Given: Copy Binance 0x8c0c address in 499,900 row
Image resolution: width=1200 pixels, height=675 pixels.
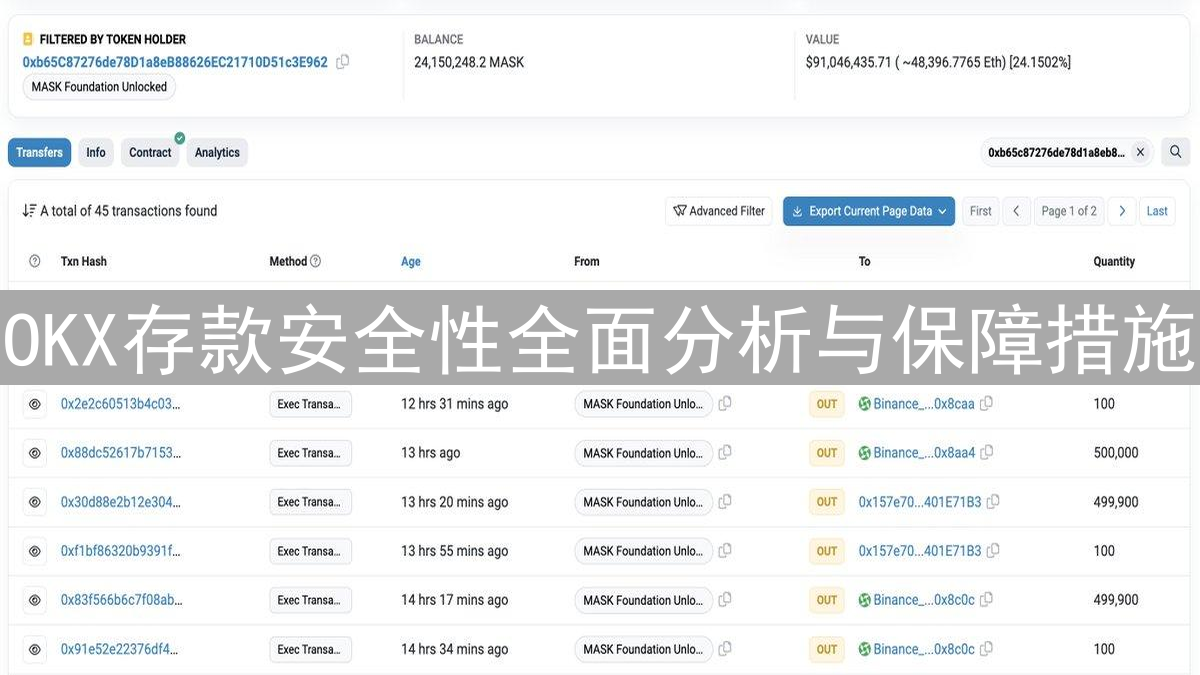Looking at the screenshot, I should point(987,599).
